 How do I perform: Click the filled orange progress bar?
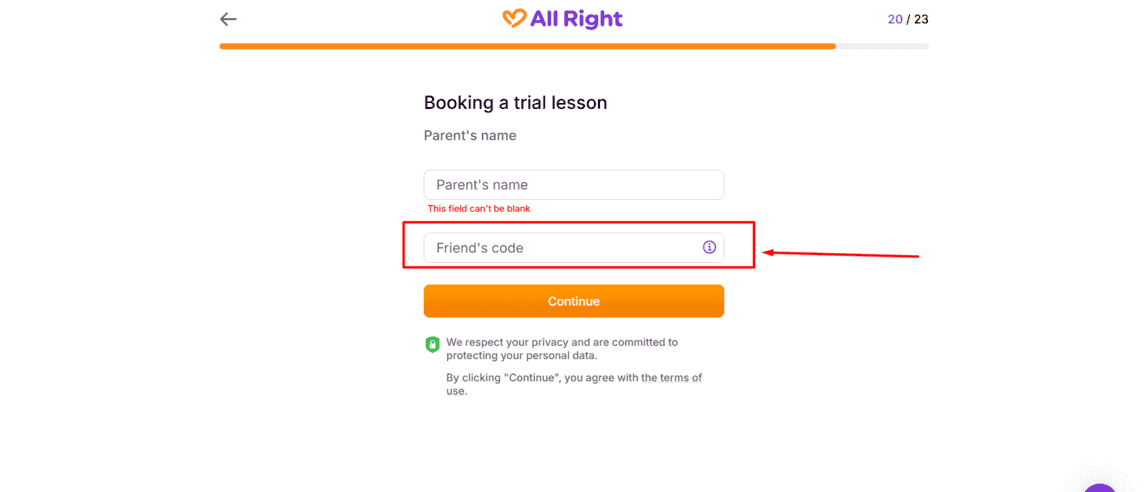click(527, 46)
